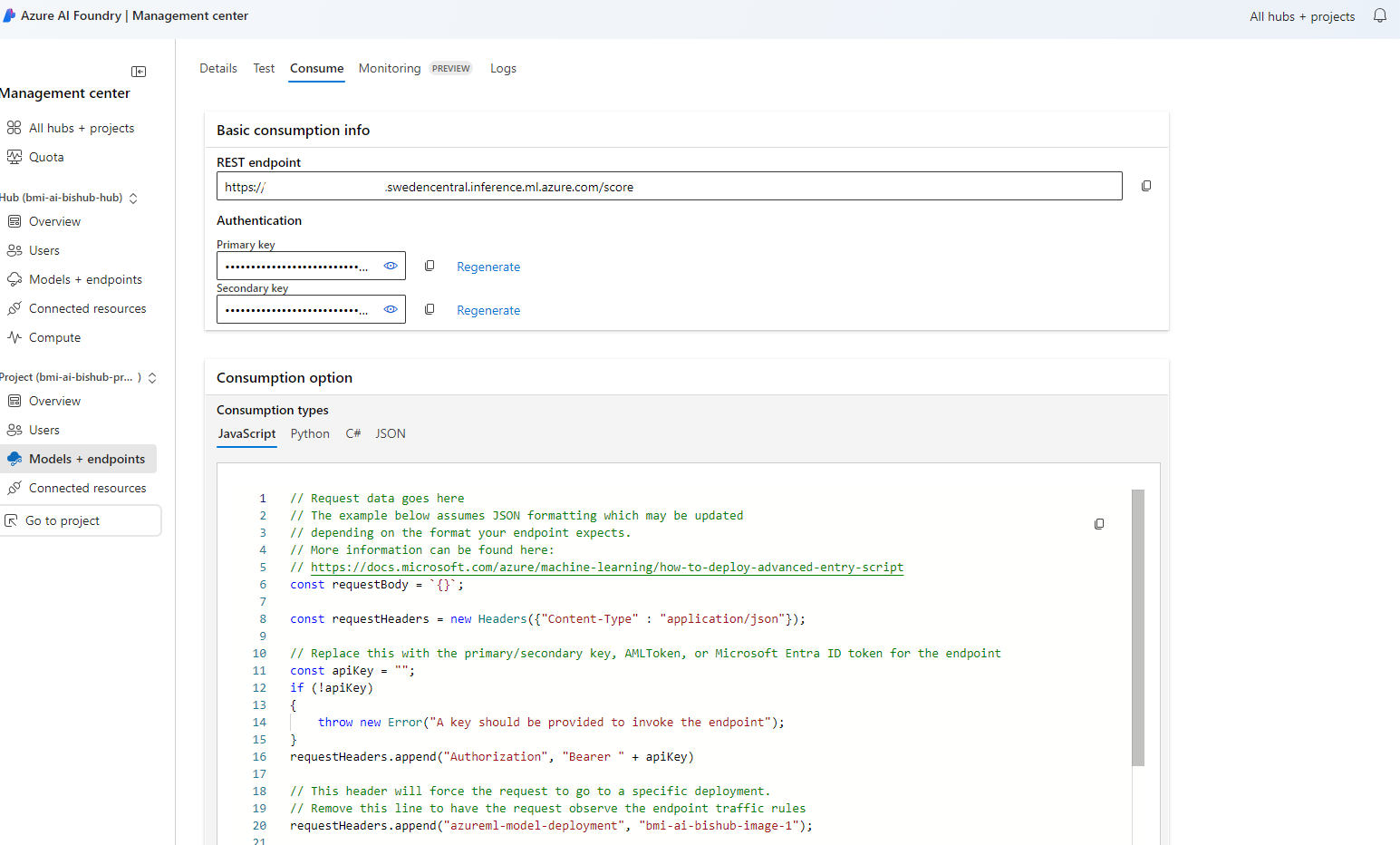The width and height of the screenshot is (1400, 845).
Task: Select the Python consumption type
Action: [310, 433]
